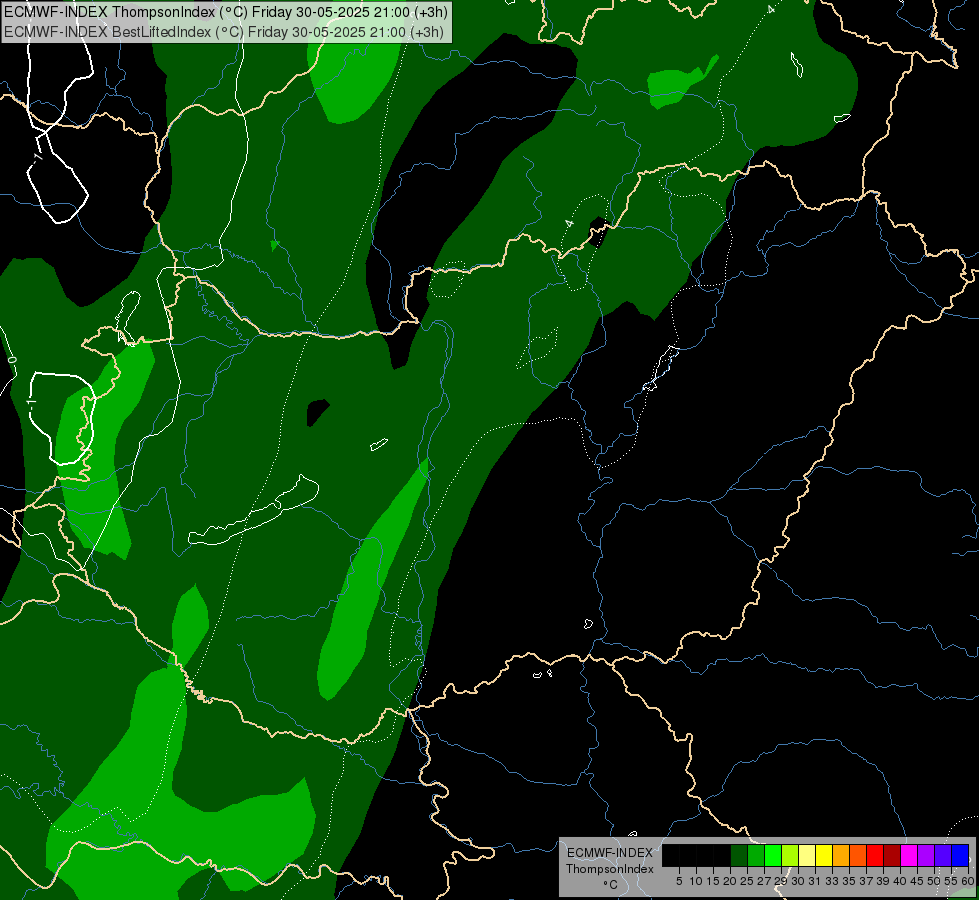Pick the orange 33–35 legend swatch
Viewport: 979px width, 900px height.
click(x=841, y=855)
